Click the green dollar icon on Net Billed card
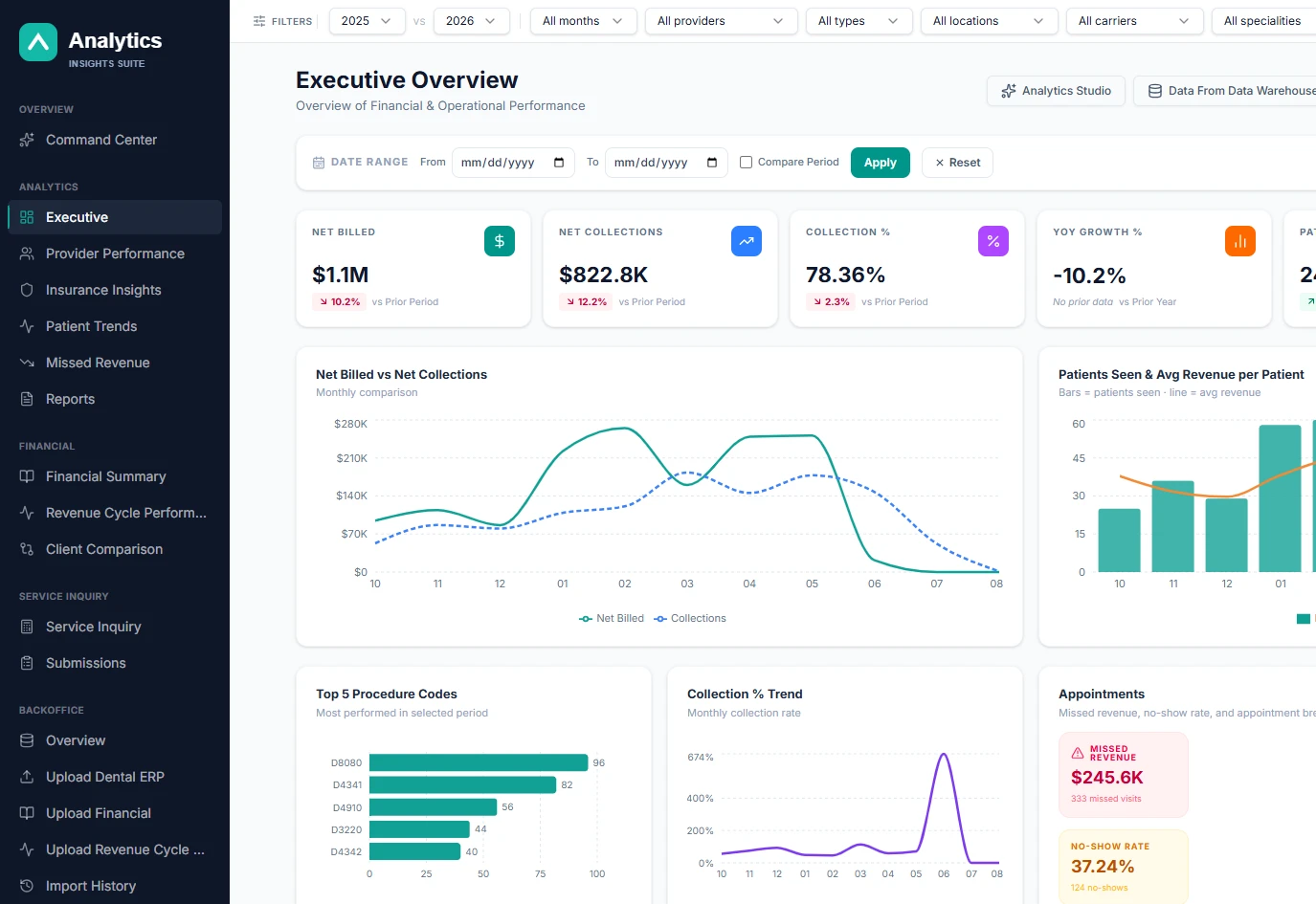Image resolution: width=1316 pixels, height=904 pixels. 500,241
